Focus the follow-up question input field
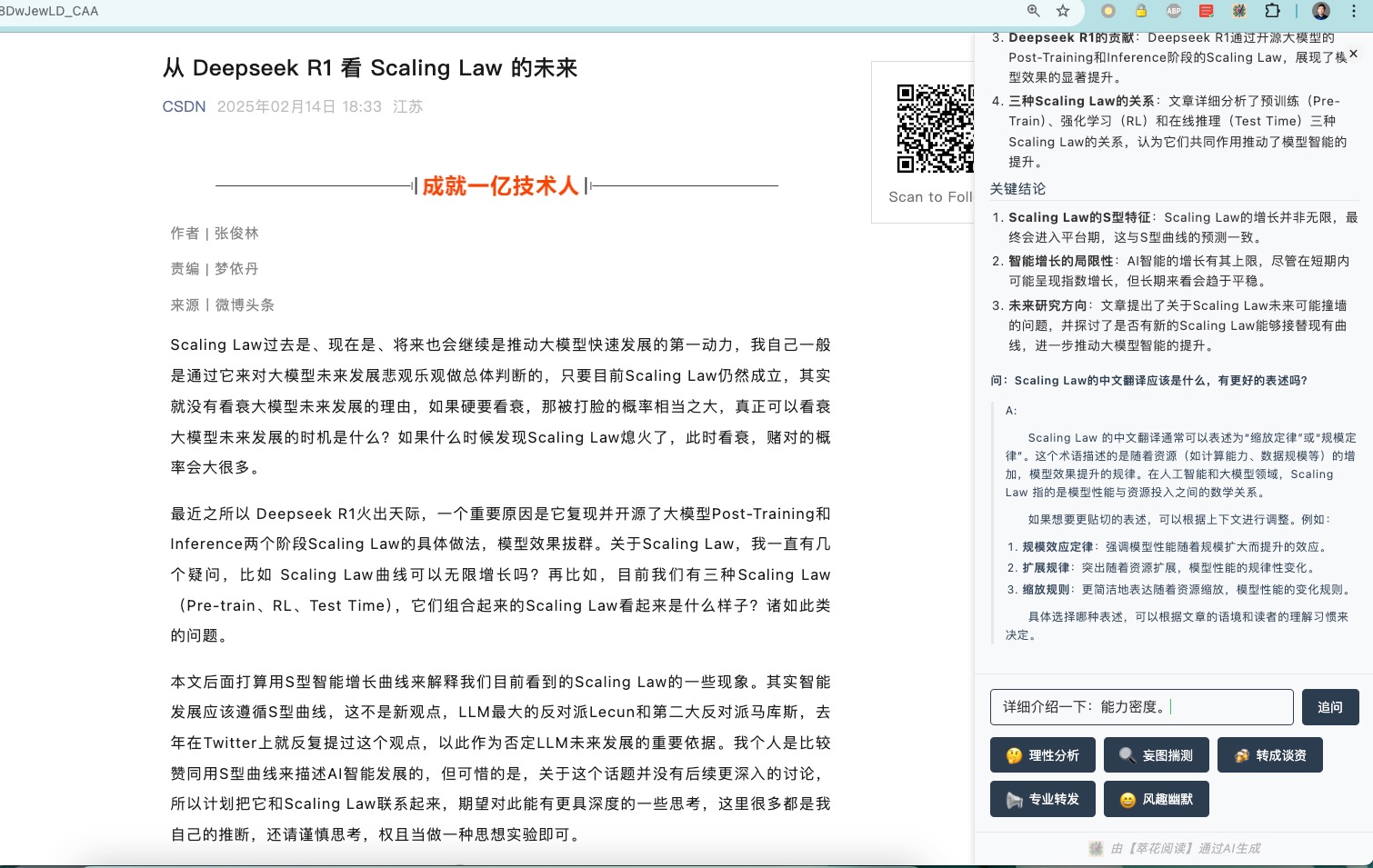The image size is (1373, 868). pos(1141,707)
